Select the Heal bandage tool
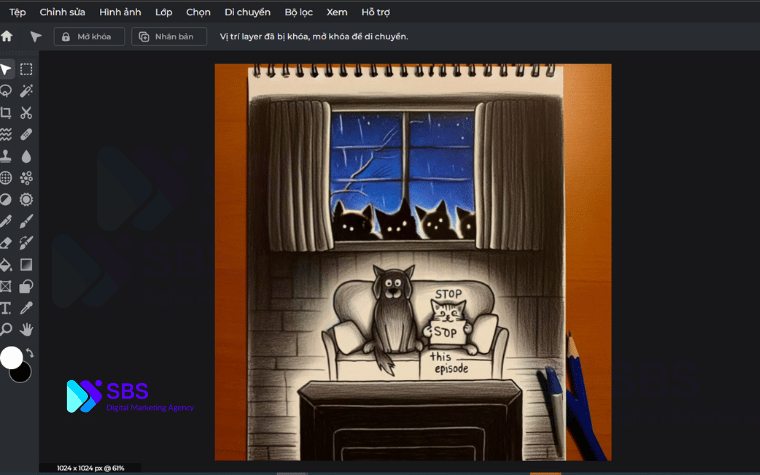The width and height of the screenshot is (760, 475). 26,134
